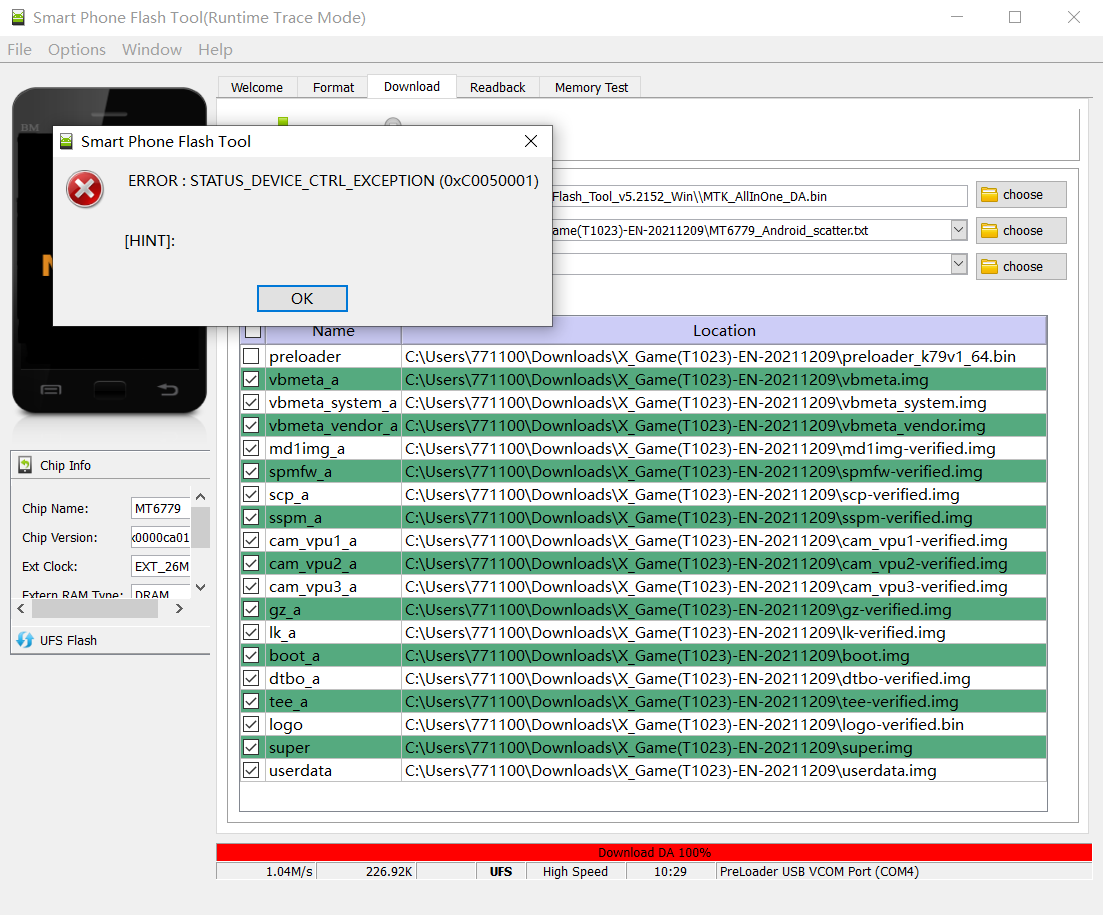Click the Chip Info panel icon
The width and height of the screenshot is (1103, 915).
(x=25, y=465)
